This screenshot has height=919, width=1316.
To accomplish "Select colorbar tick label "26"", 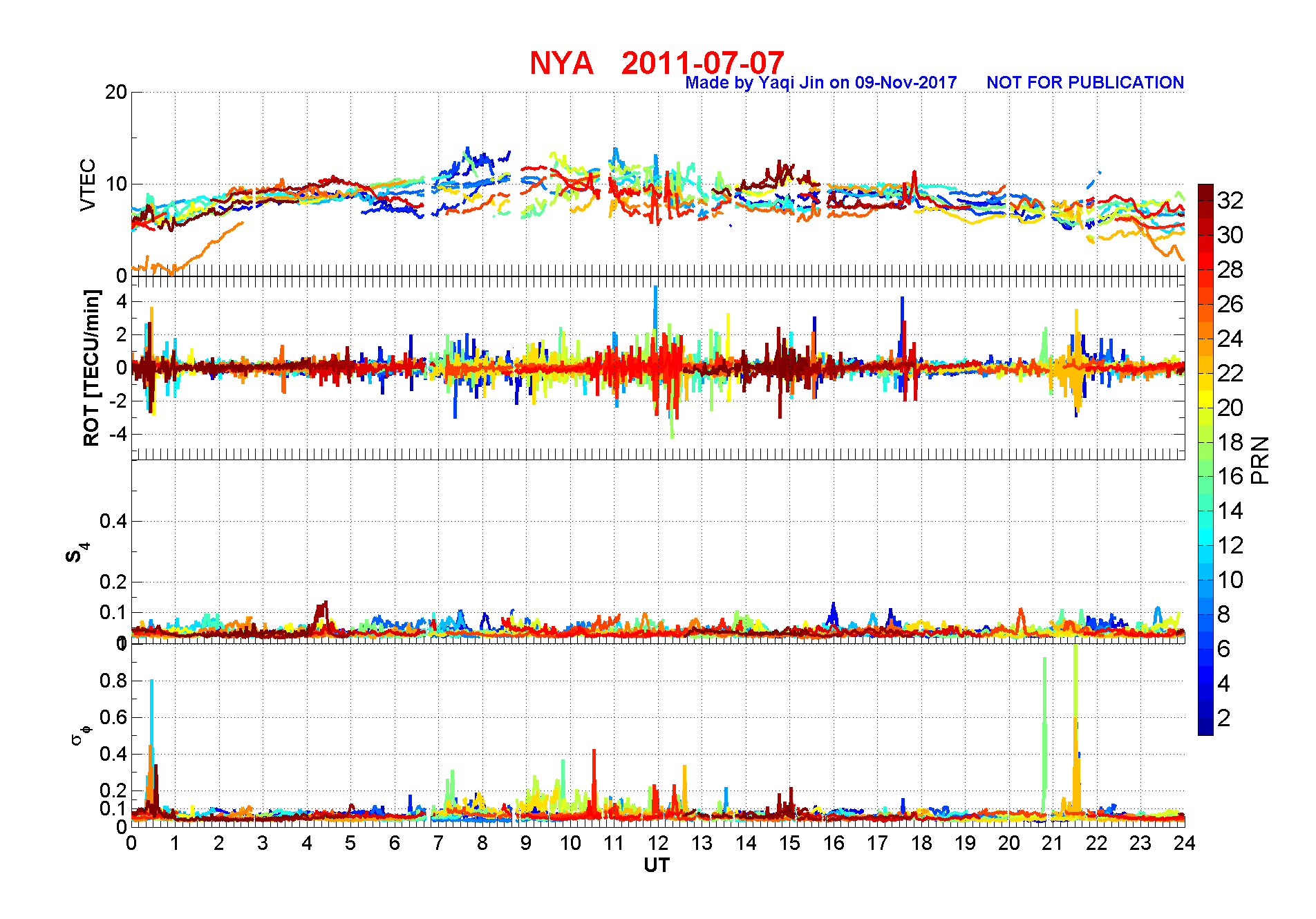I will [1230, 304].
